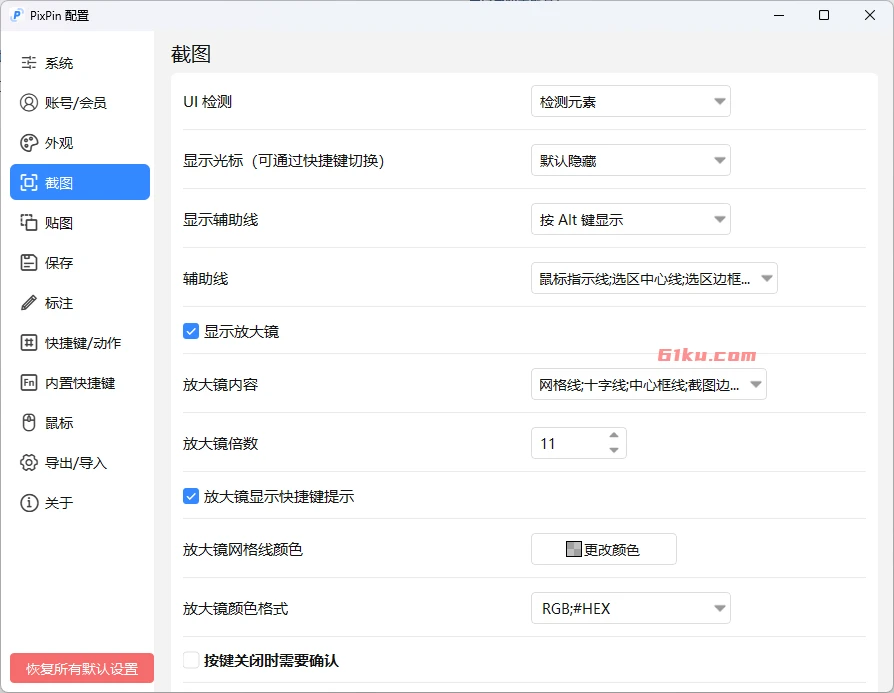Click the 截图 page heading
The width and height of the screenshot is (894, 693).
(191, 54)
